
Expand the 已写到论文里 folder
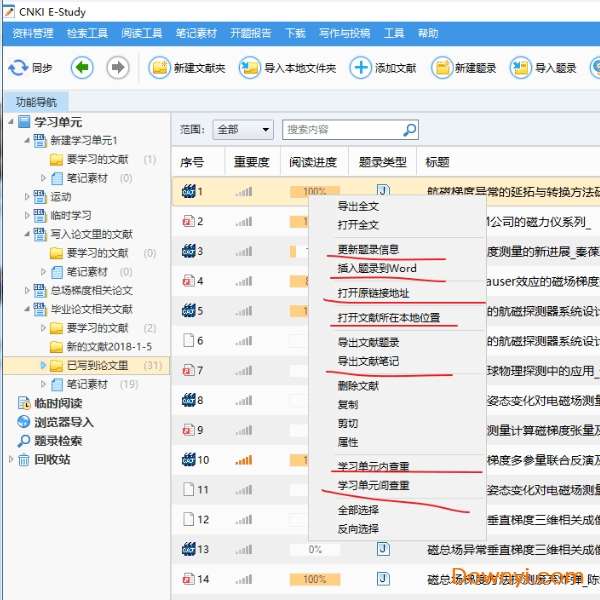coord(43,365)
